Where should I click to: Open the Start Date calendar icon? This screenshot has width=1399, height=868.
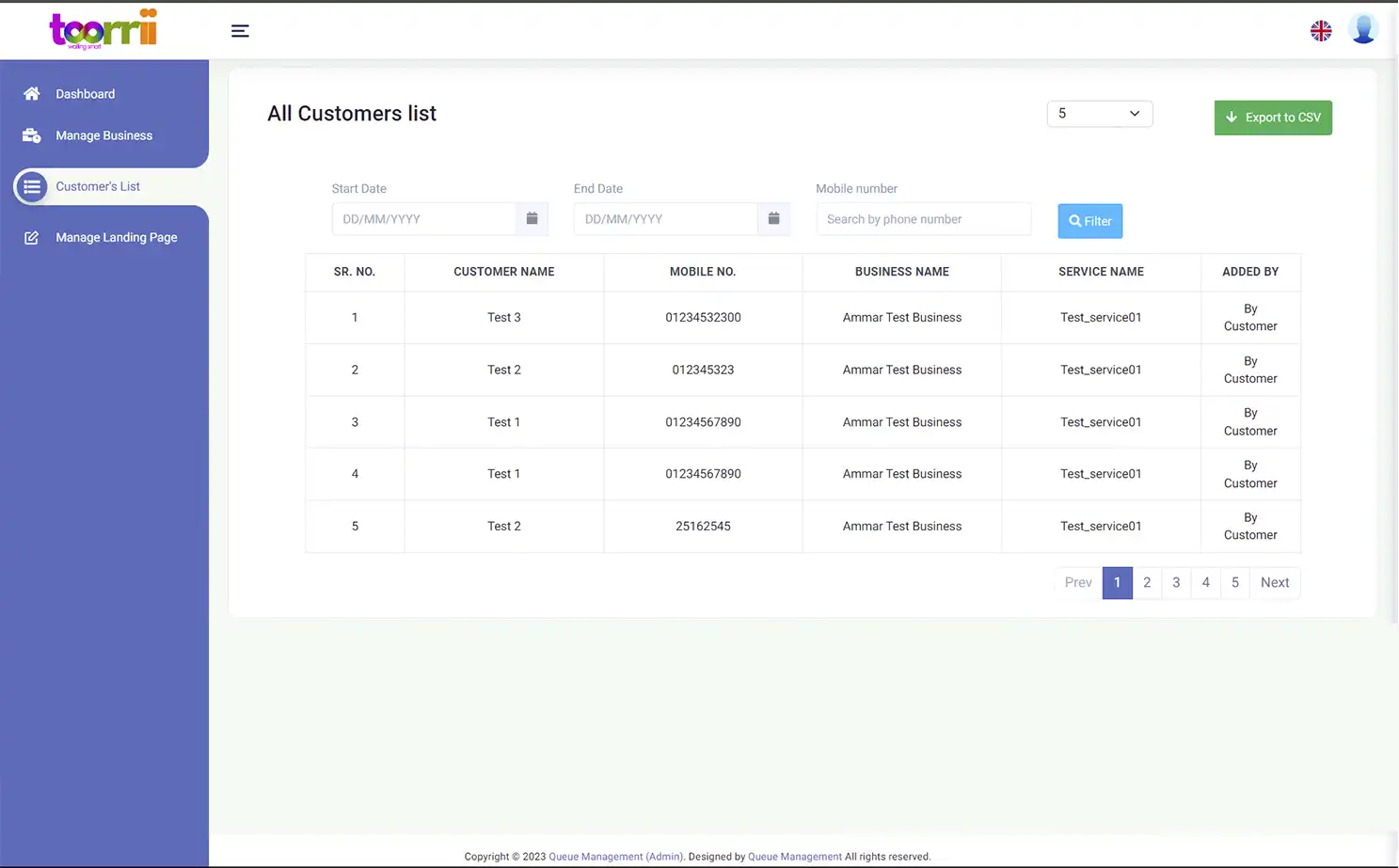pos(532,218)
